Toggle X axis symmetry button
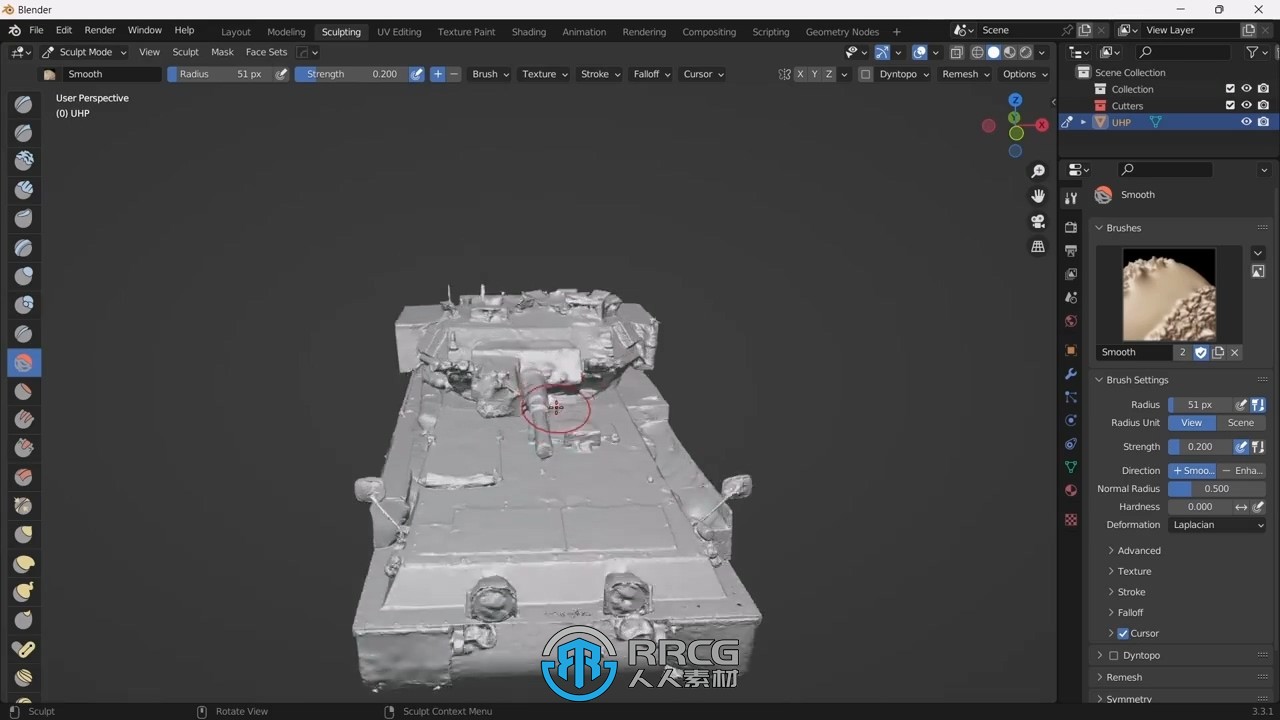Image resolution: width=1280 pixels, height=720 pixels. (800, 74)
